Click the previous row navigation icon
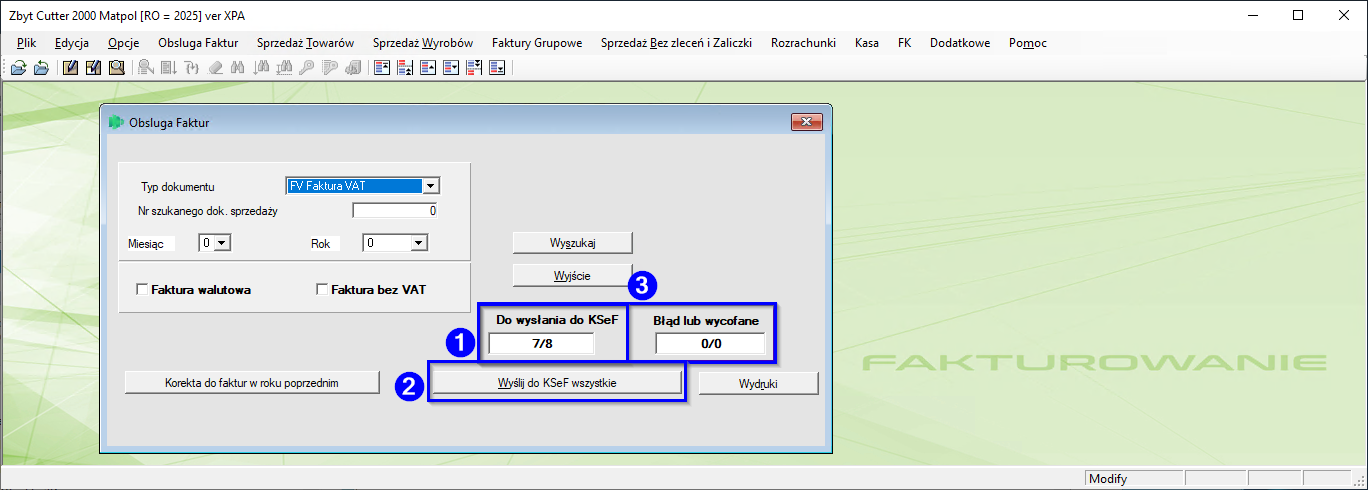Screen dimensions: 1368x490 pos(428,68)
